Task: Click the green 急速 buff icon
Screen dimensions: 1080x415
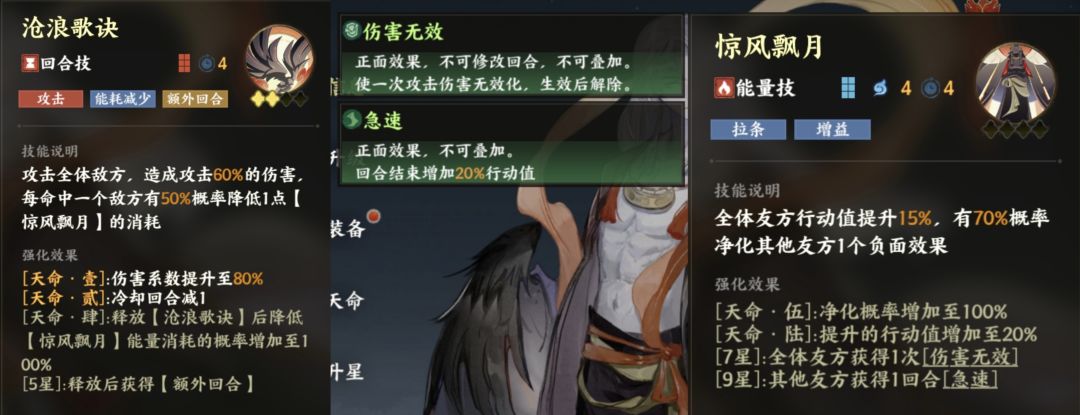Action: (352, 120)
